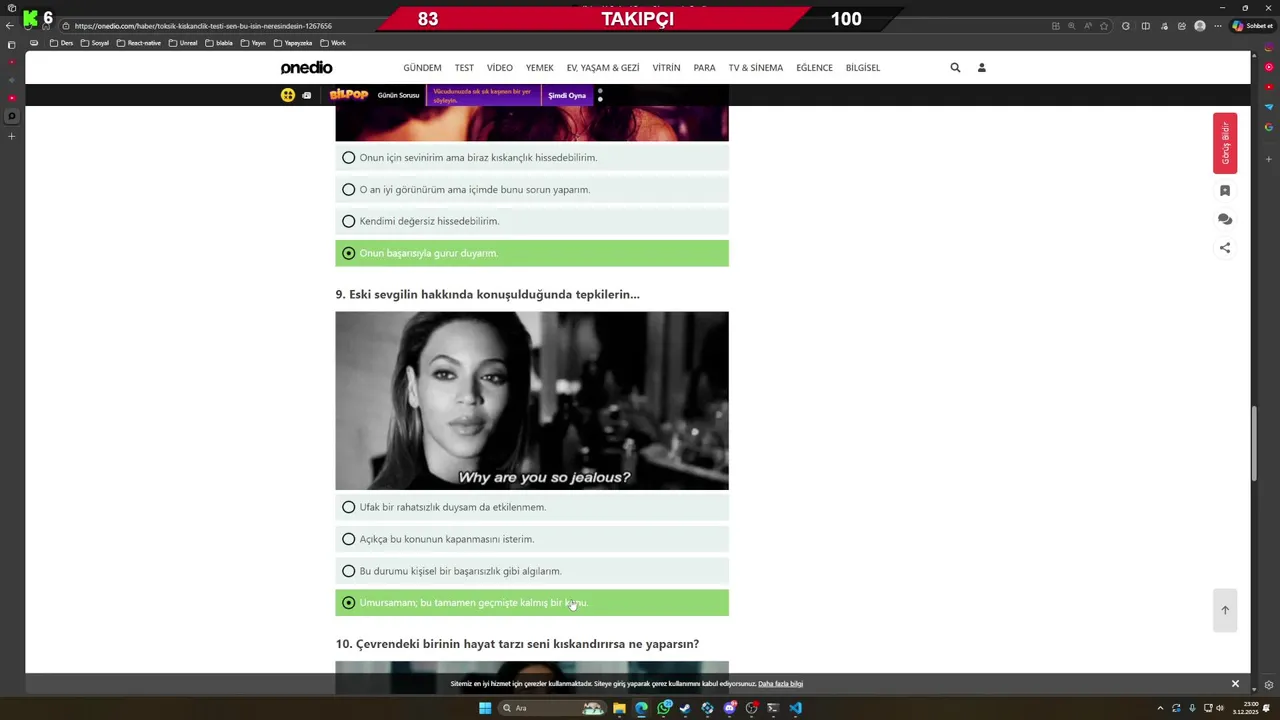The width and height of the screenshot is (1280, 720).
Task: Open WhatsApp from taskbar
Action: (x=664, y=708)
